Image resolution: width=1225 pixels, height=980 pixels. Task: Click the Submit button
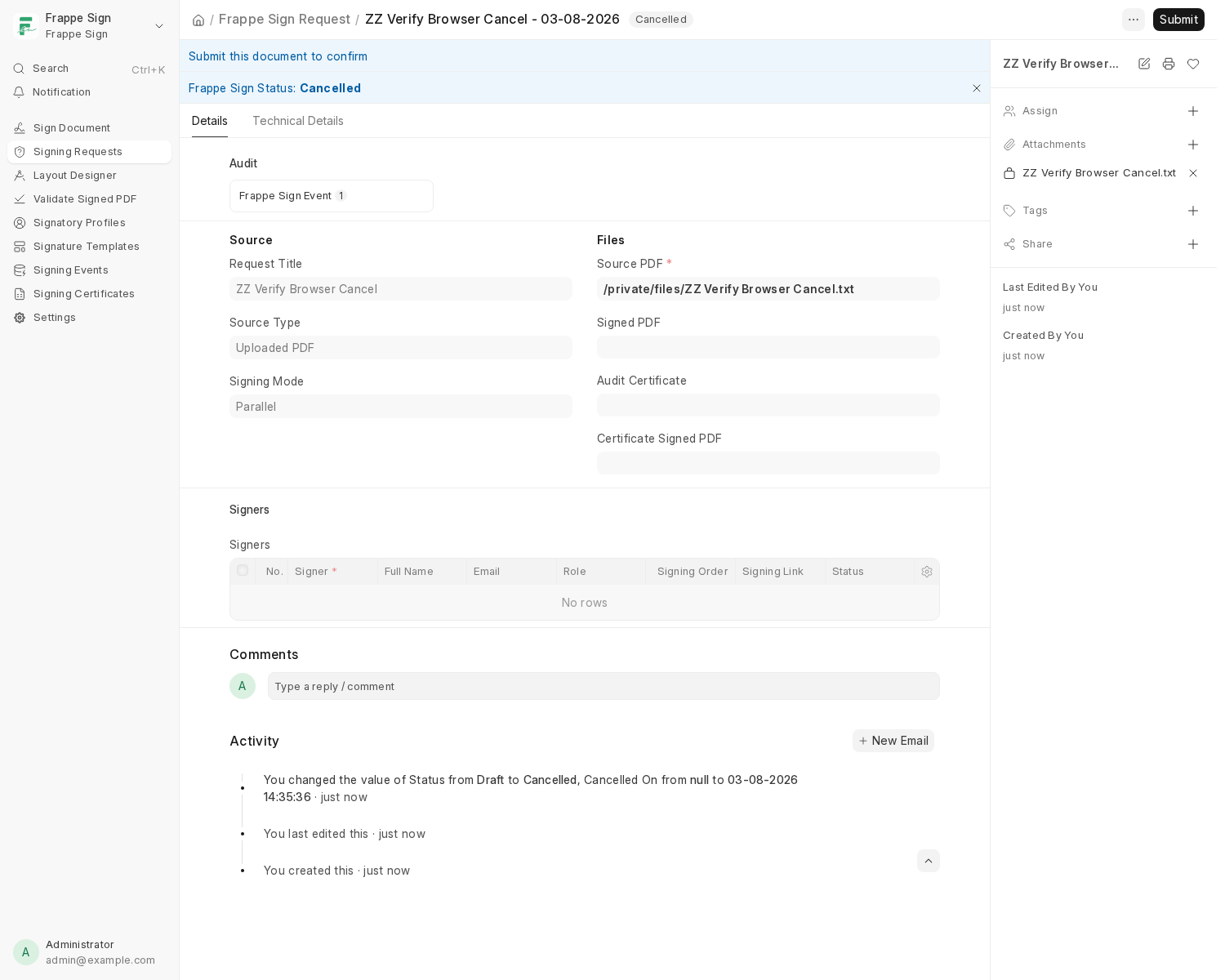click(x=1178, y=20)
